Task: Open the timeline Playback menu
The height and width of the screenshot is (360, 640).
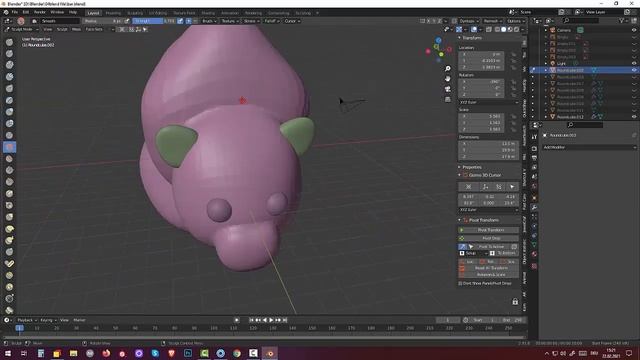Action: point(27,320)
